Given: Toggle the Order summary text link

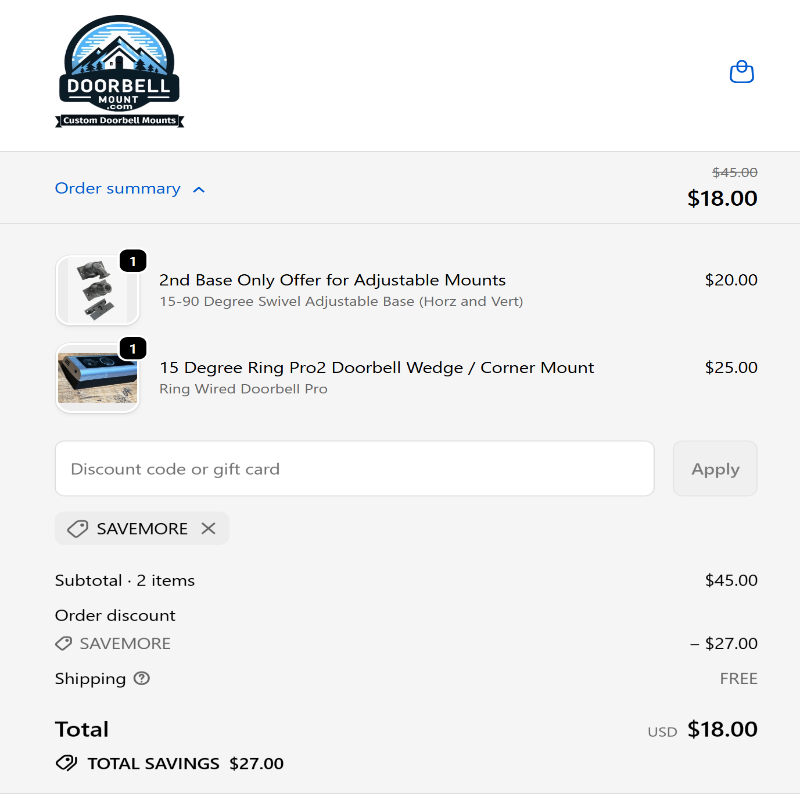Looking at the screenshot, I should (x=117, y=188).
